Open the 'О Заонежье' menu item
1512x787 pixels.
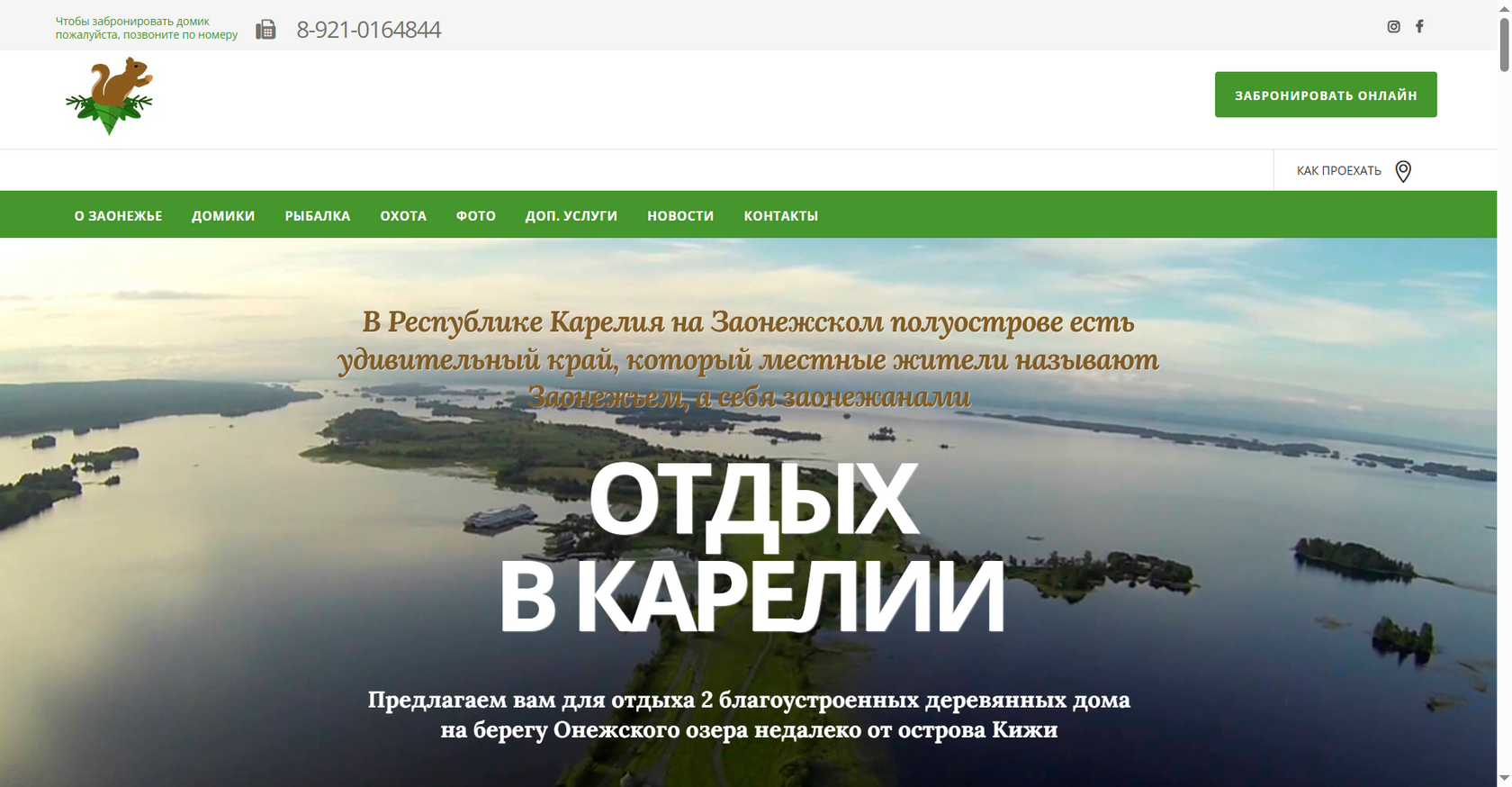(118, 216)
